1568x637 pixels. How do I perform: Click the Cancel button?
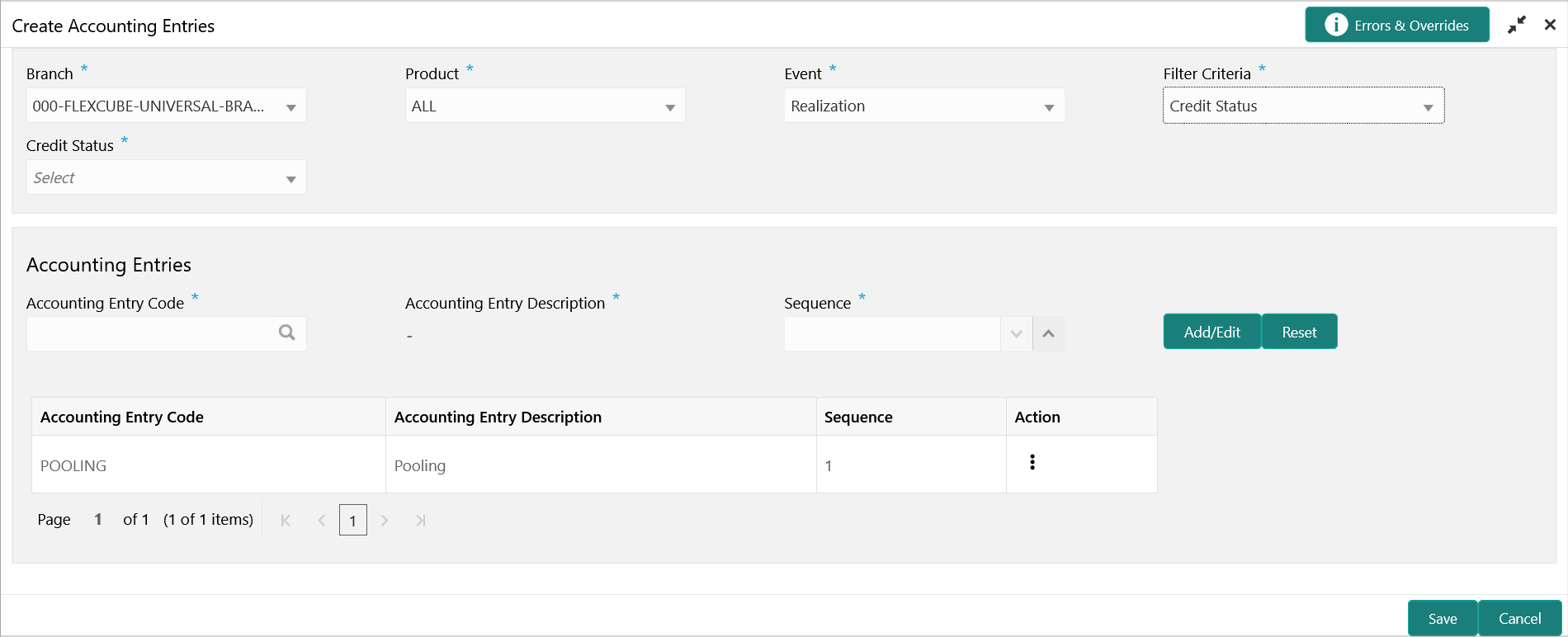(1519, 618)
